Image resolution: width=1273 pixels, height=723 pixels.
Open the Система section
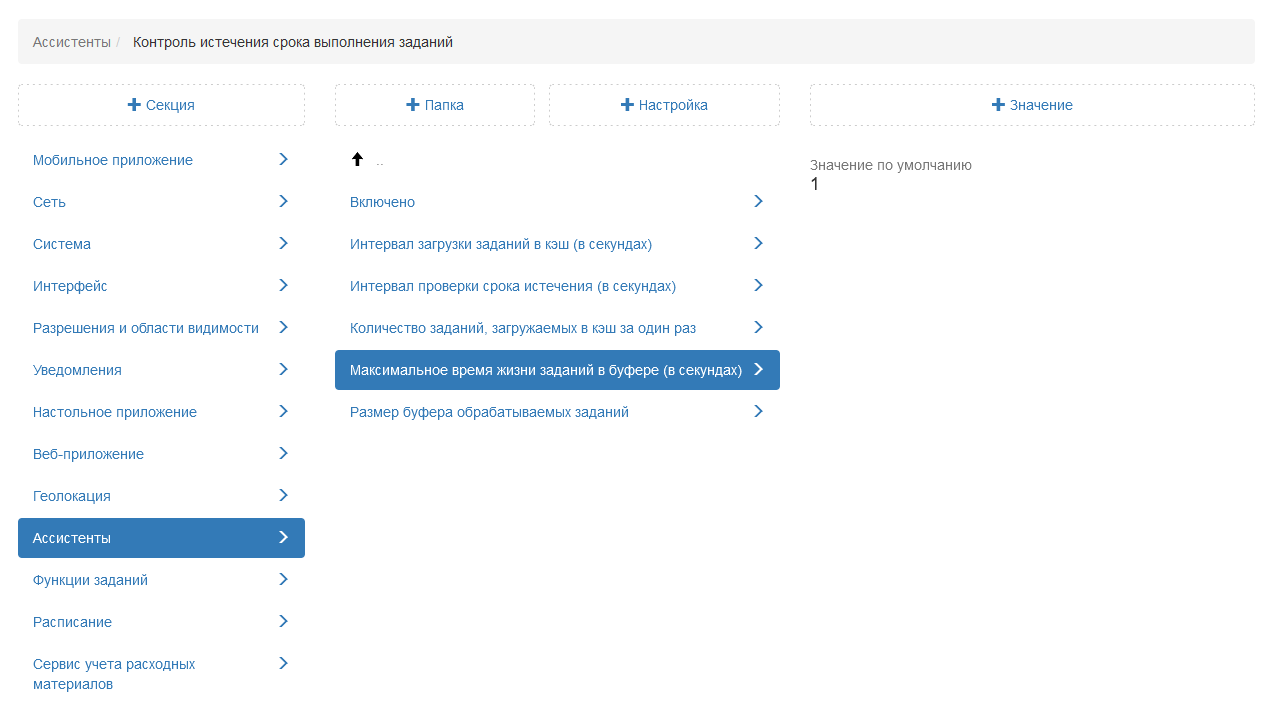click(62, 244)
